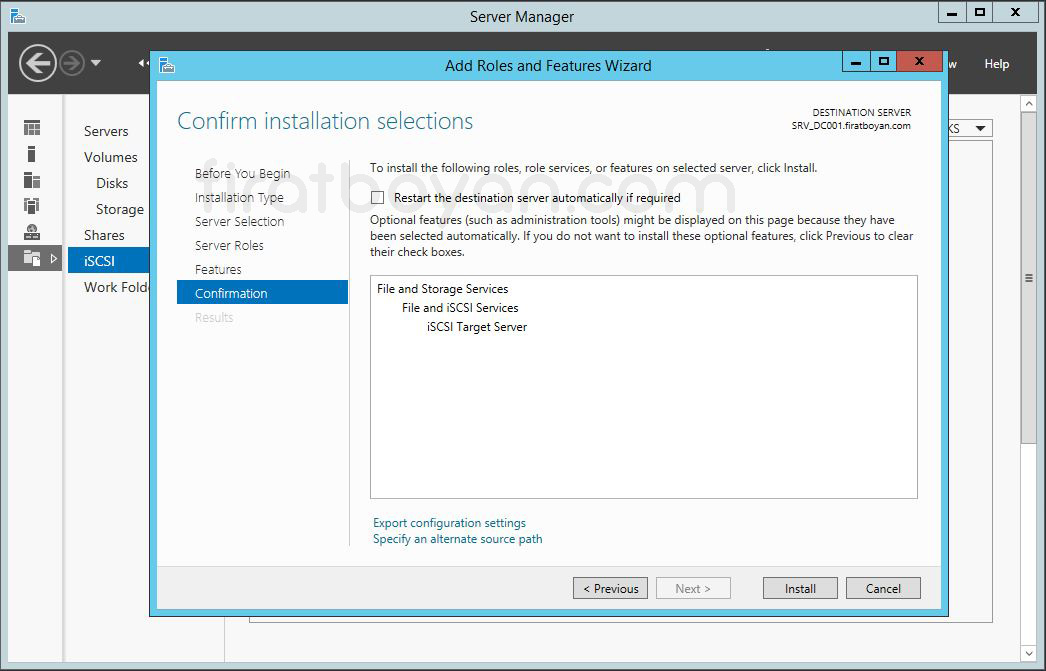Open the Dashboard icon in left sidebar

(x=31, y=127)
